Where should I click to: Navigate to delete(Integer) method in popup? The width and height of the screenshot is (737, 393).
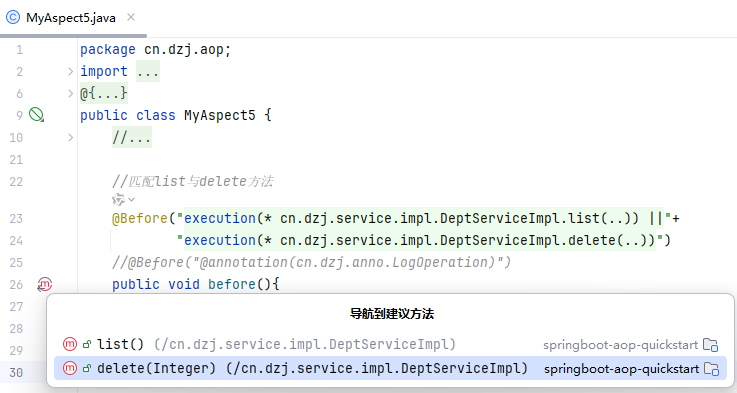coord(390,369)
